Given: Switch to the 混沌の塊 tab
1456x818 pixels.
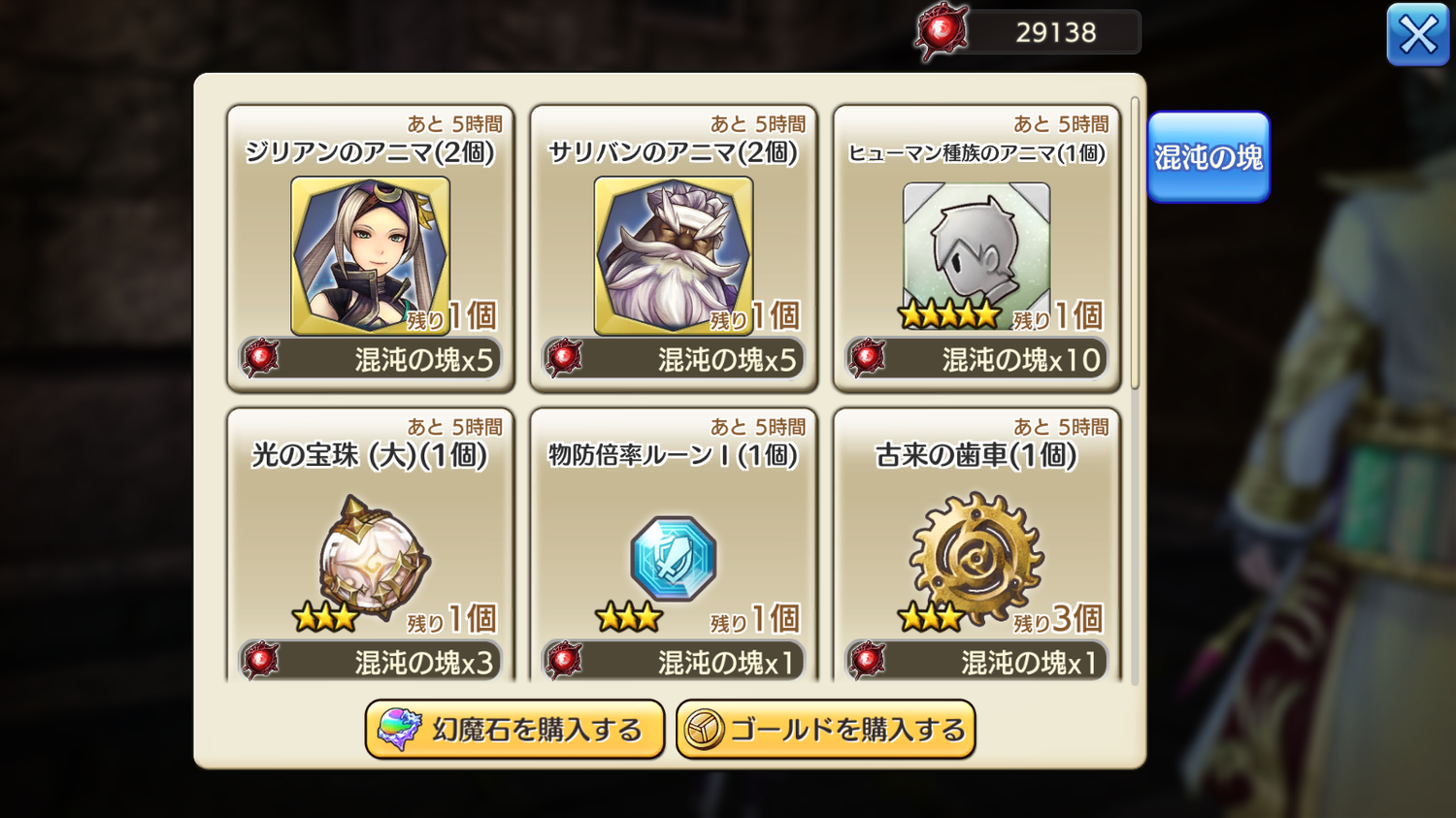Looking at the screenshot, I should (x=1208, y=157).
